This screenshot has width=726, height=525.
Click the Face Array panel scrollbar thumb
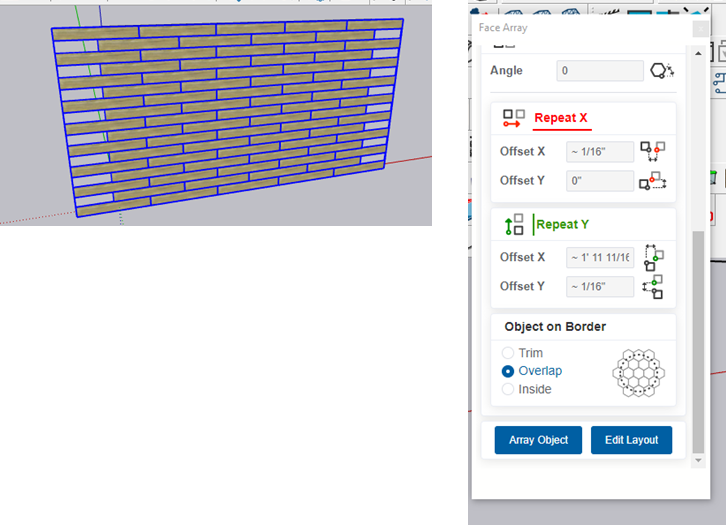click(698, 342)
